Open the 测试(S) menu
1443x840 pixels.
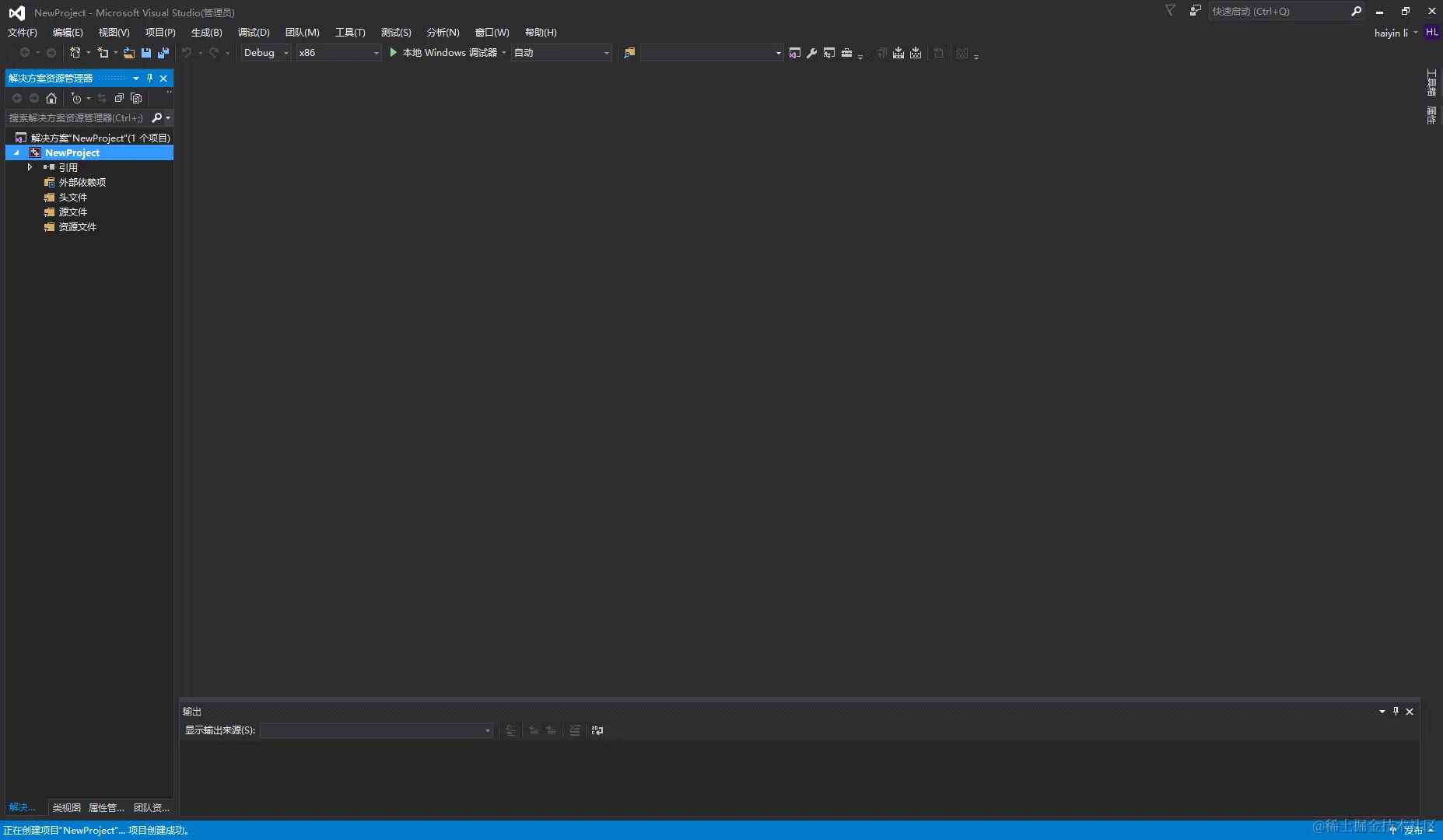coord(396,32)
